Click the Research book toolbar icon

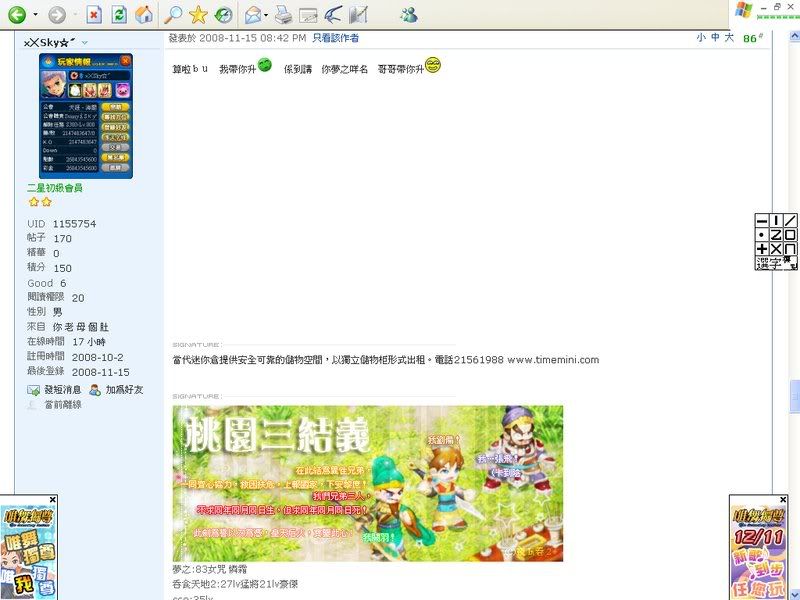(x=358, y=15)
